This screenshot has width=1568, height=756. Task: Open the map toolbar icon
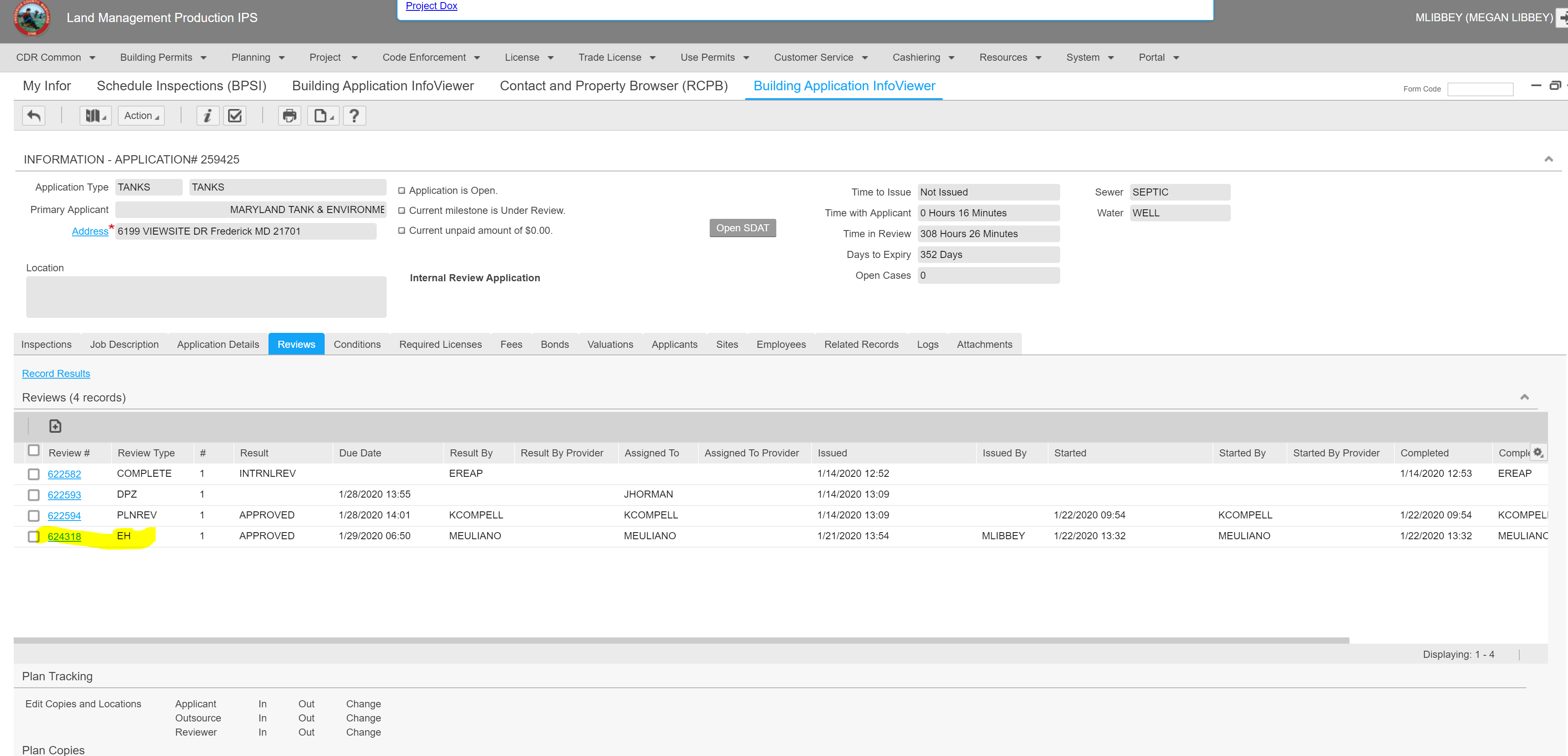pos(95,116)
